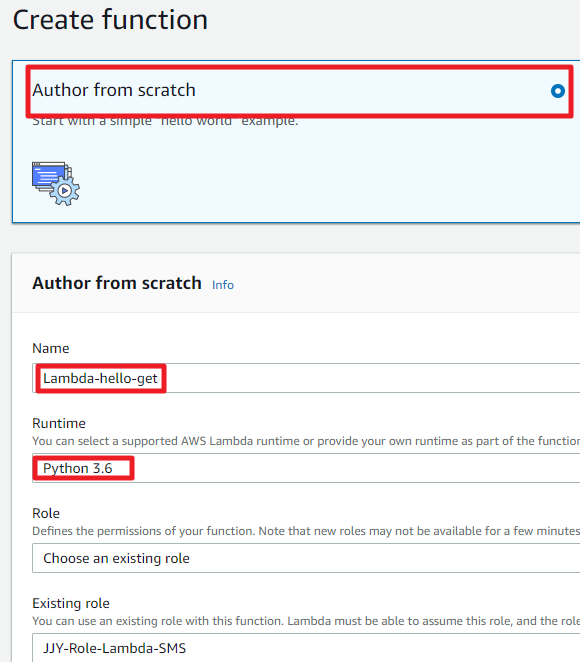
Task: Click the Existing role field label
Action: (x=71, y=603)
